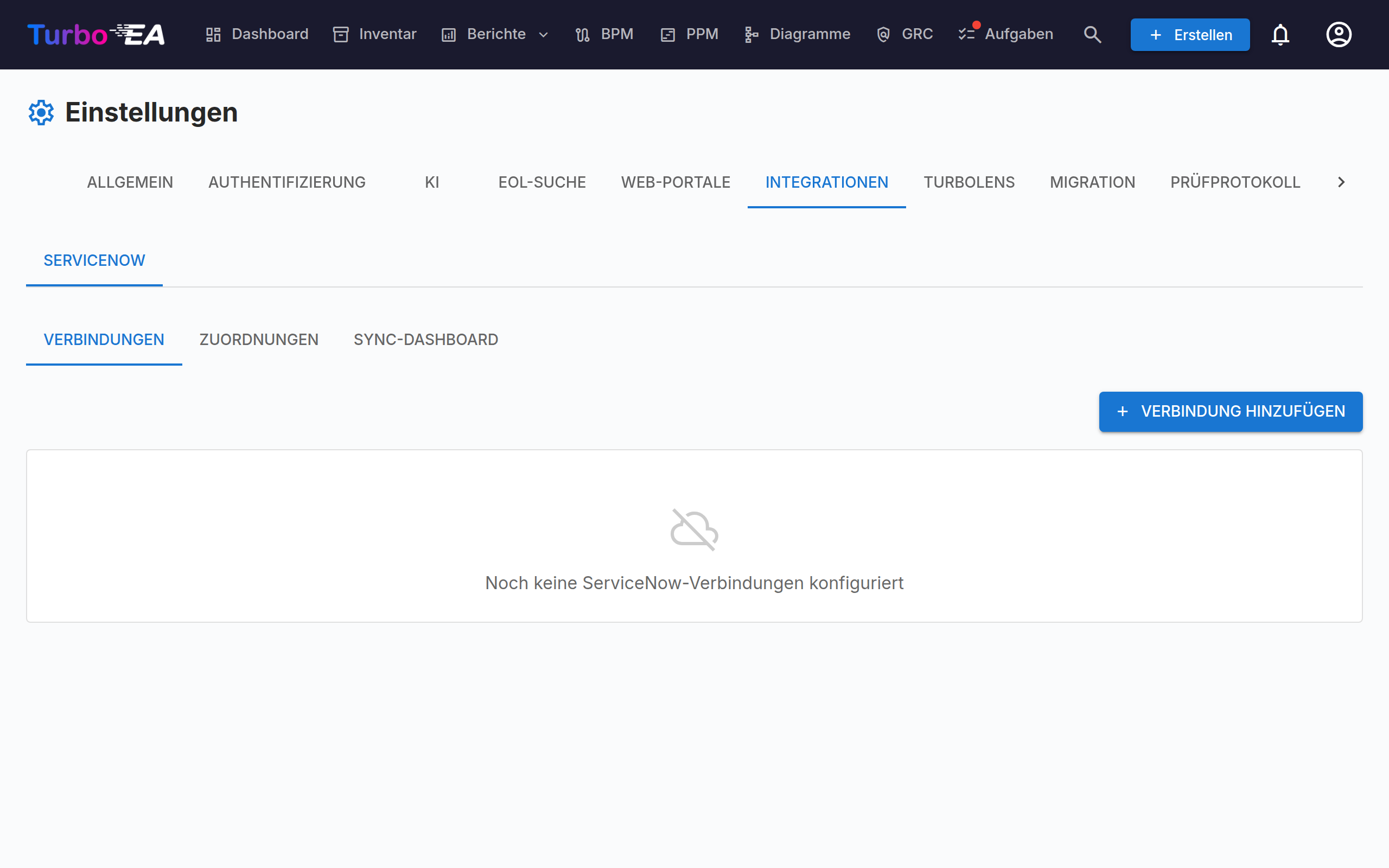Screen dimensions: 1389x868
Task: Switch to Zuordnungen sub-tab
Action: (259, 340)
